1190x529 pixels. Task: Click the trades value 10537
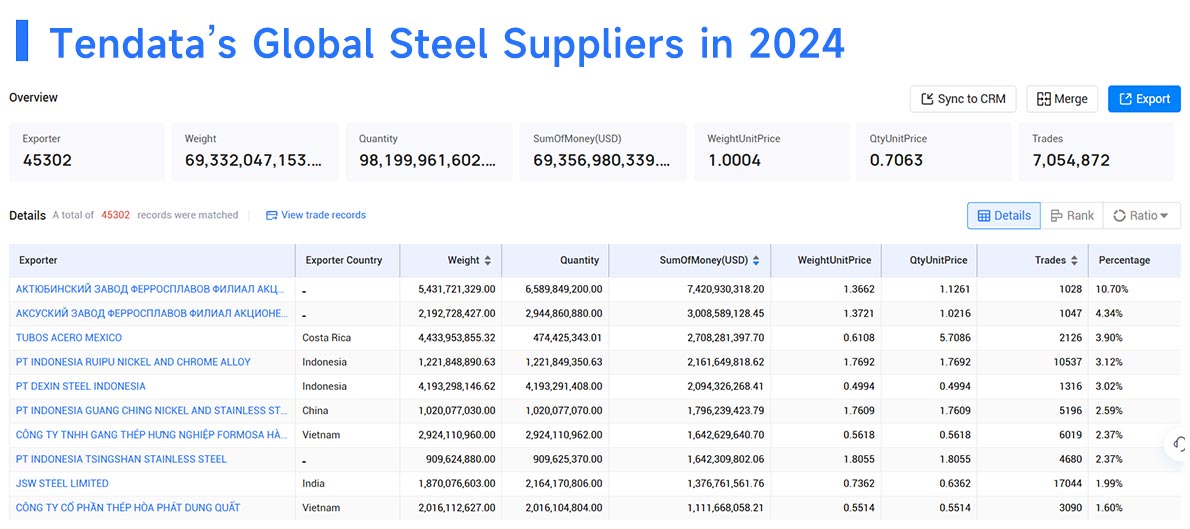[x=1067, y=362]
